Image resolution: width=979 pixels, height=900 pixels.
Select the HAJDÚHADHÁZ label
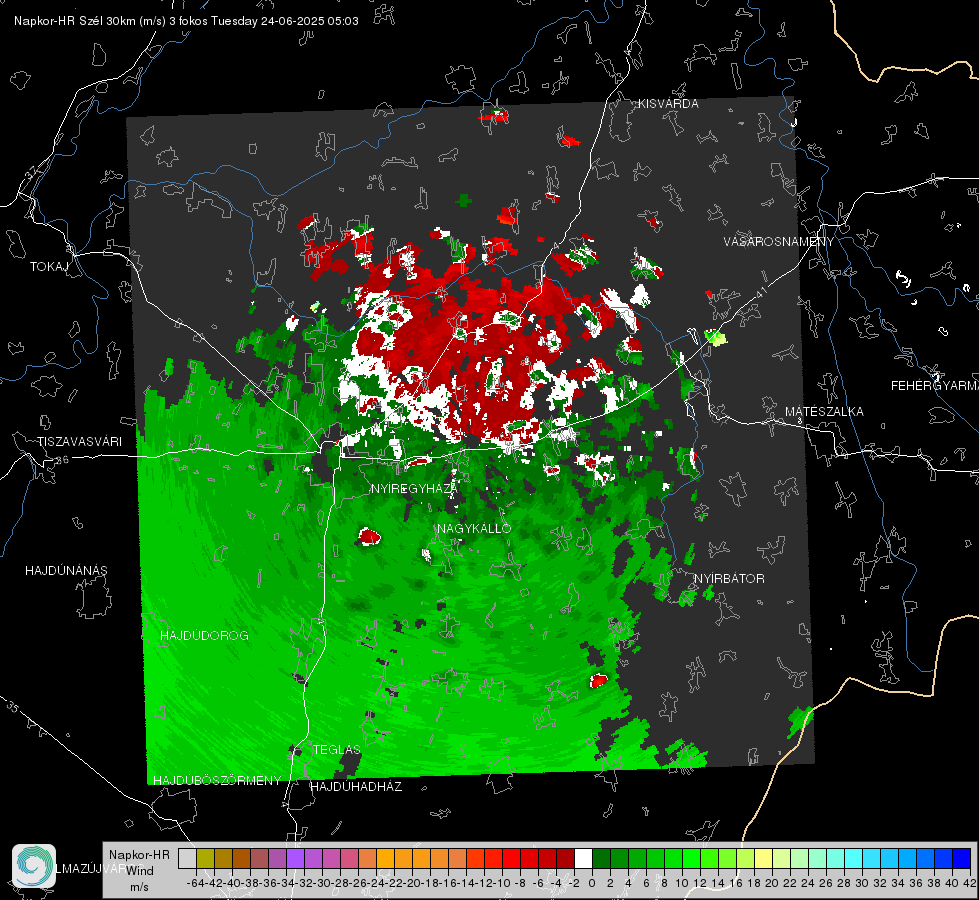coord(356,787)
